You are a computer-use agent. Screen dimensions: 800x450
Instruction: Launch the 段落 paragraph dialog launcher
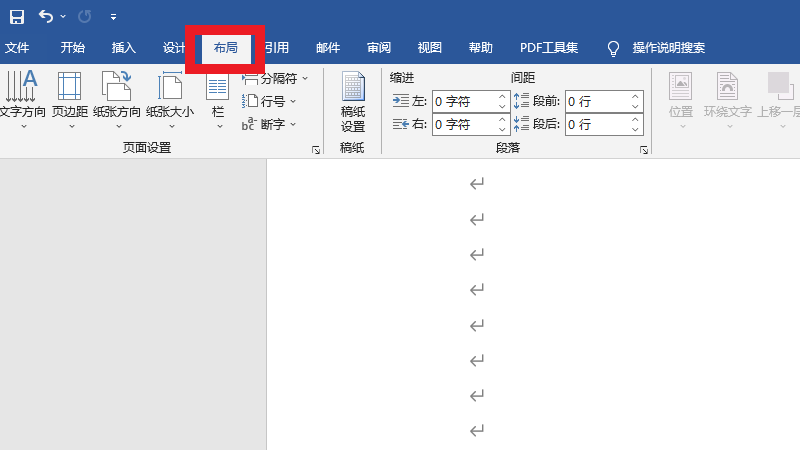point(644,150)
